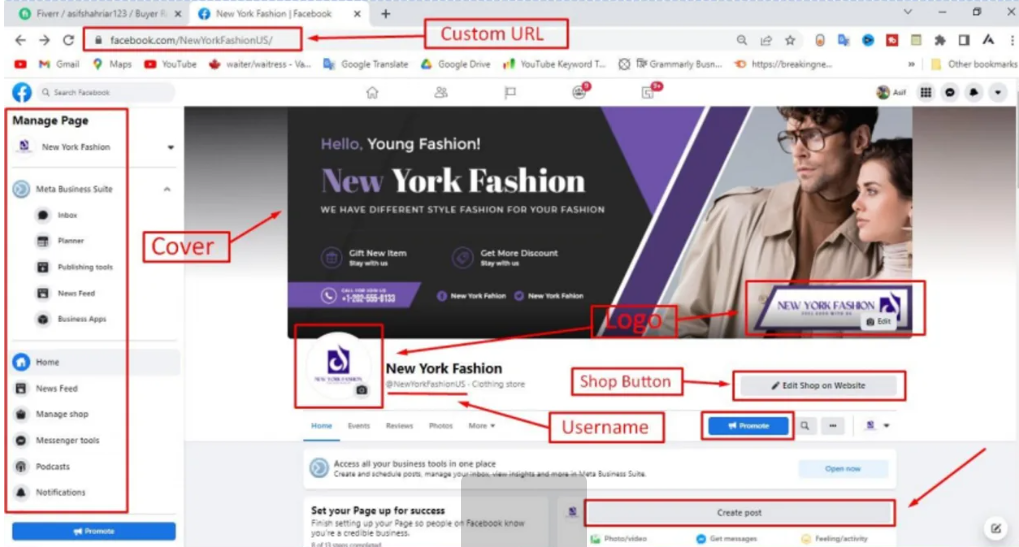Open browser zoom magnifier icon

click(742, 40)
